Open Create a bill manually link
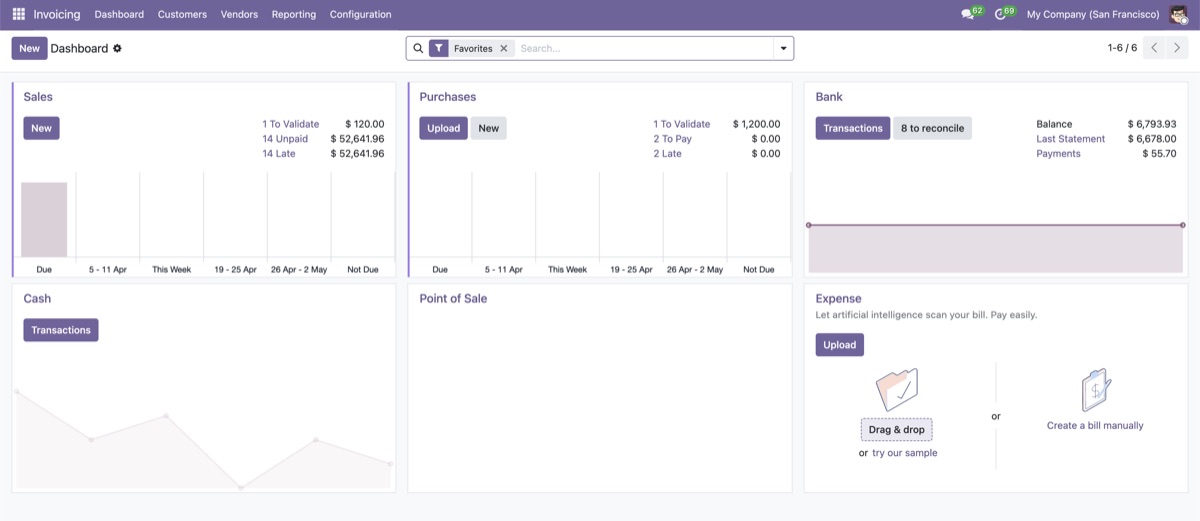 coord(1095,425)
